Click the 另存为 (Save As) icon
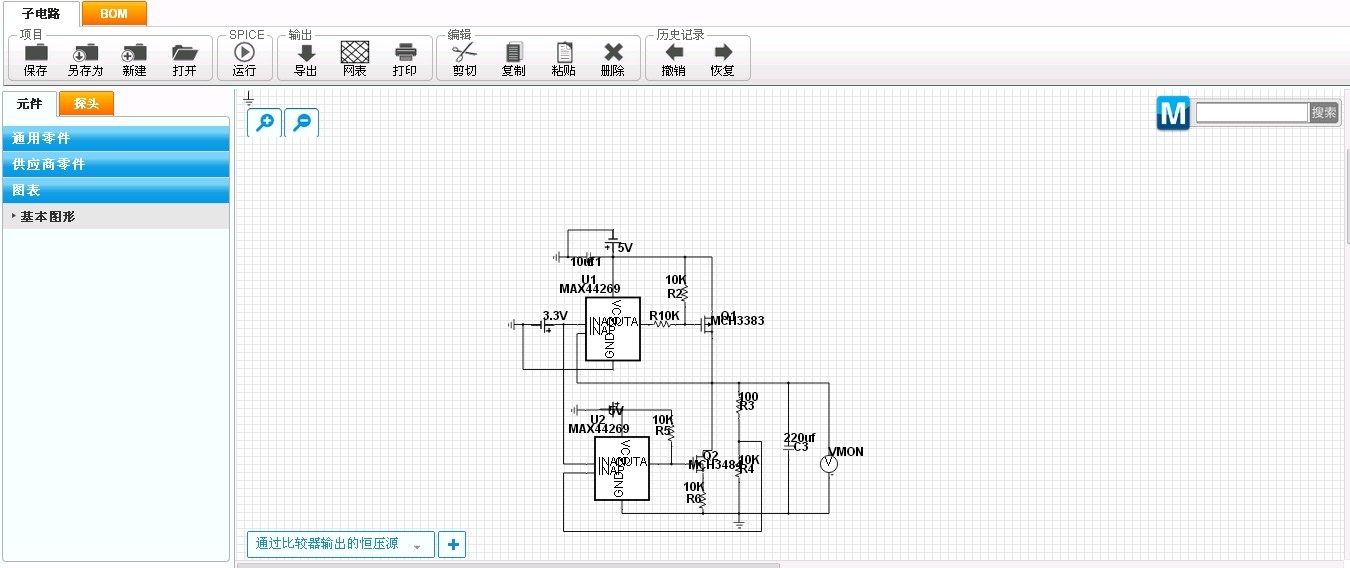 tap(86, 53)
